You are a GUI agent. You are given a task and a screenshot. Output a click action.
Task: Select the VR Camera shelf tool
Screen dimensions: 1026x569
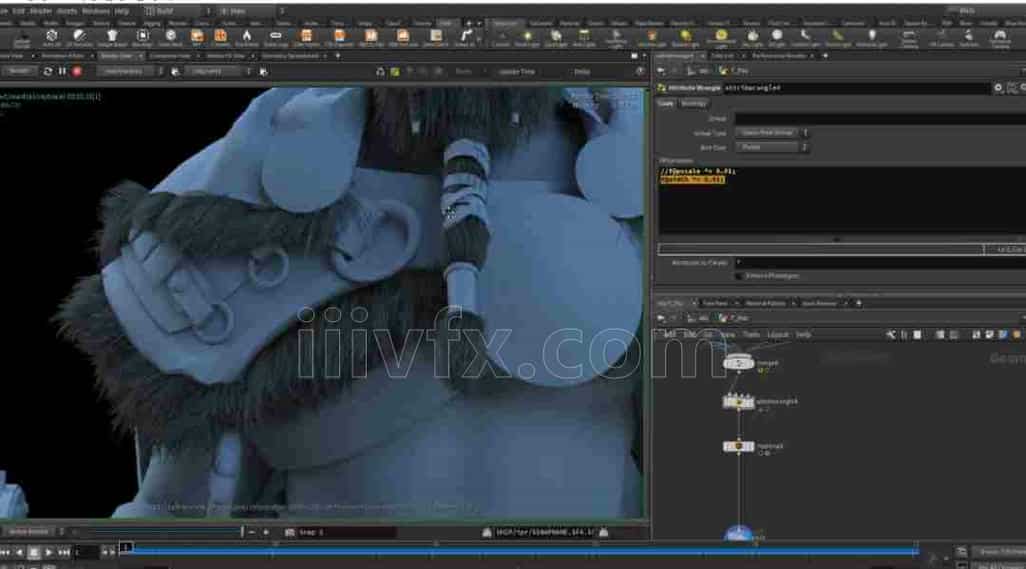[942, 38]
